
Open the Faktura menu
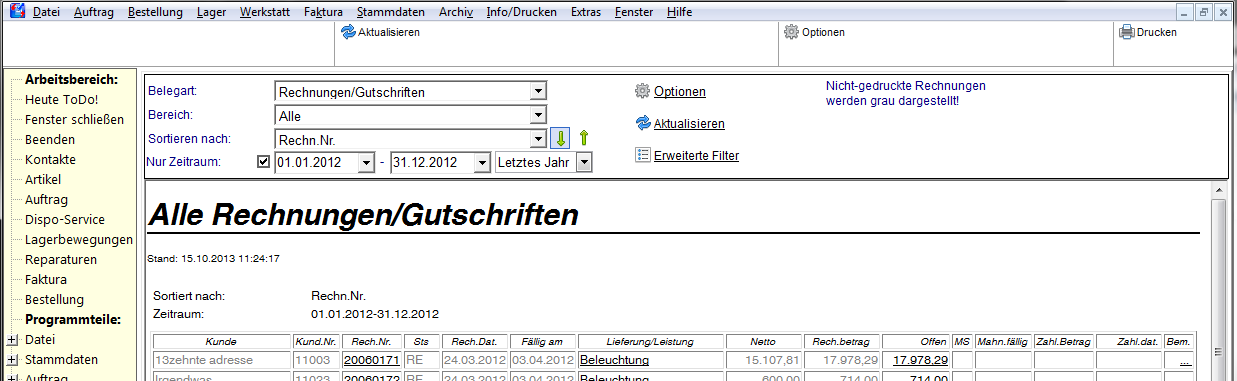323,12
